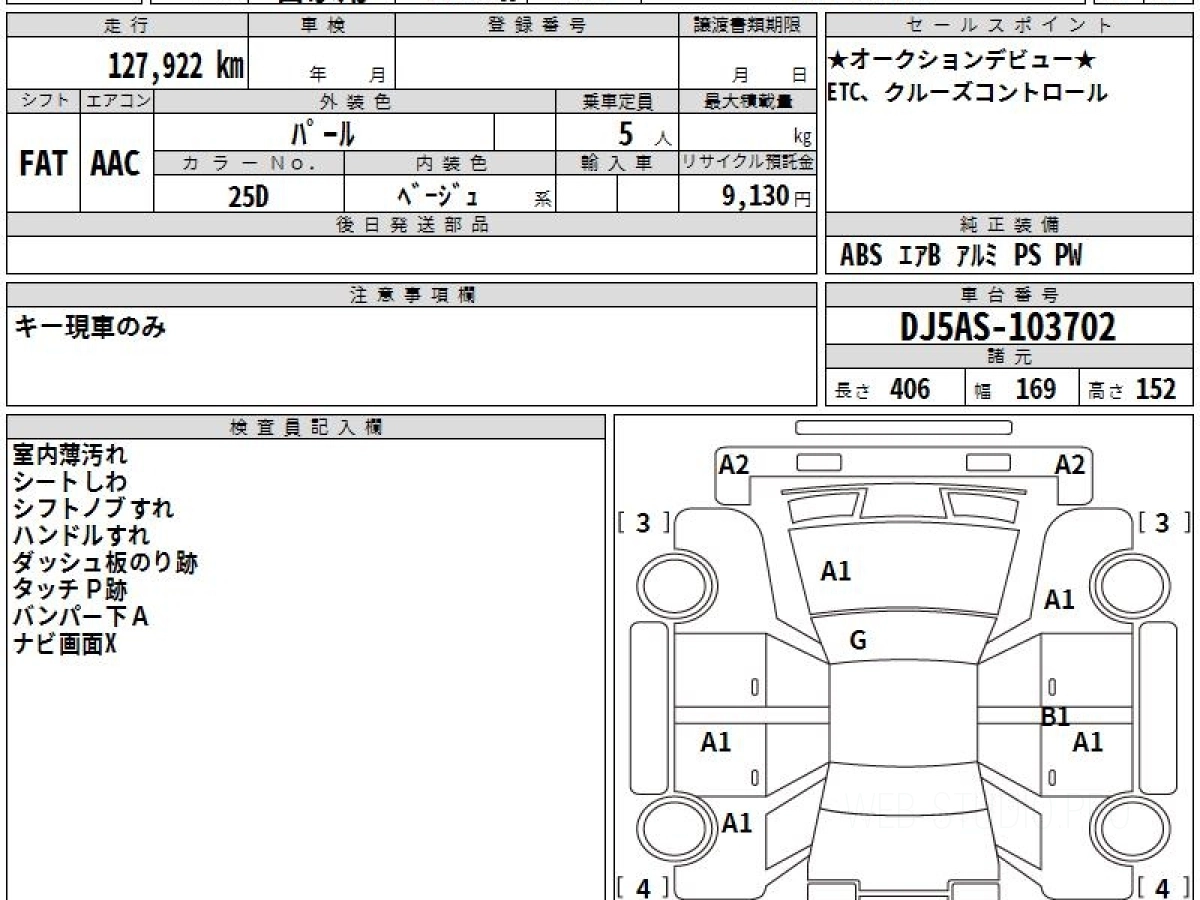Select the ETC、クルーズコントロール line

tap(967, 93)
